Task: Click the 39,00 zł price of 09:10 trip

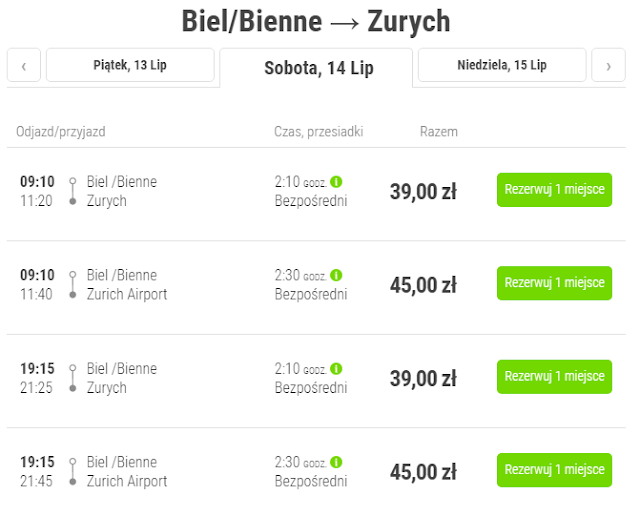Action: coord(423,192)
